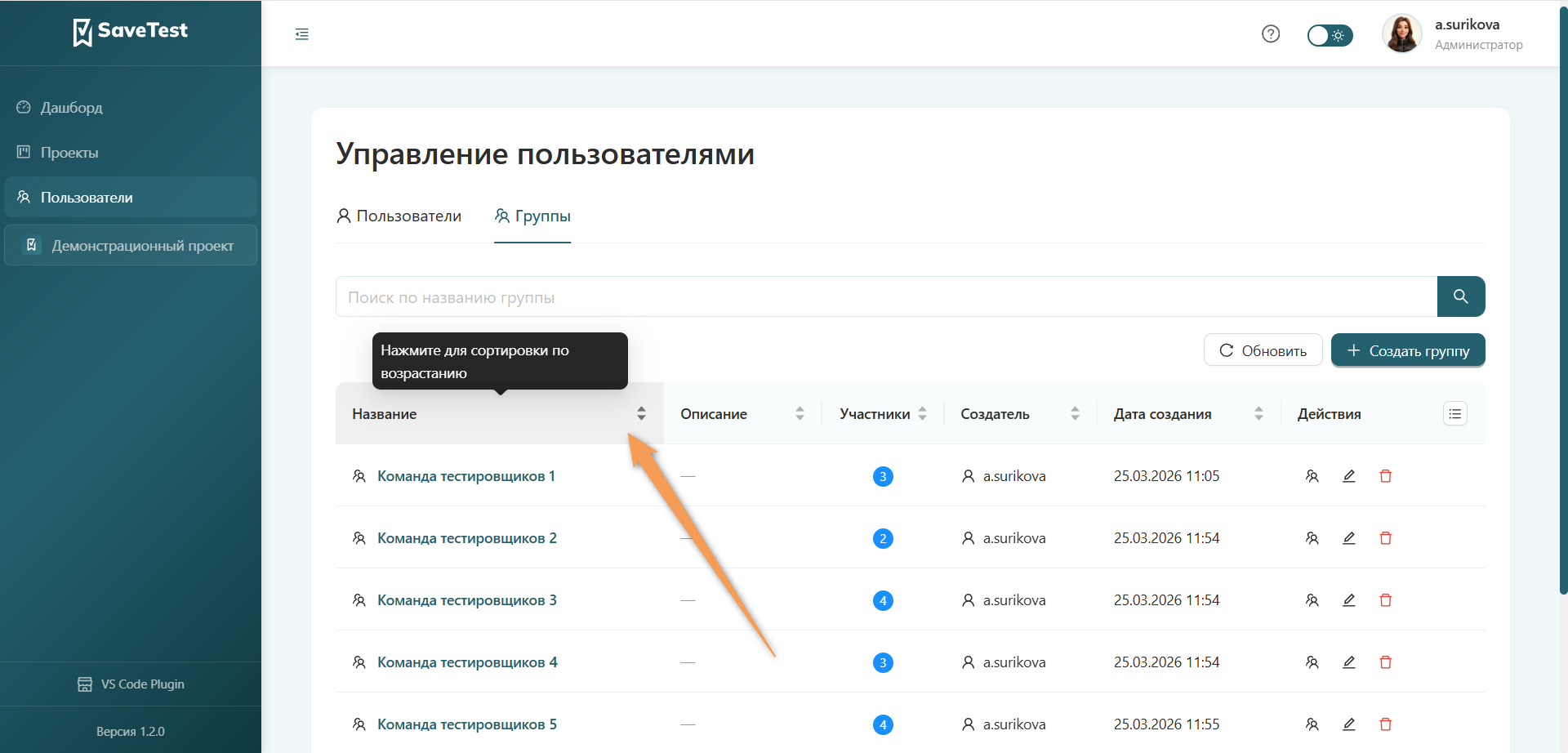This screenshot has height=753, width=1568.
Task: Sort by Дата создания column
Action: (x=1258, y=413)
